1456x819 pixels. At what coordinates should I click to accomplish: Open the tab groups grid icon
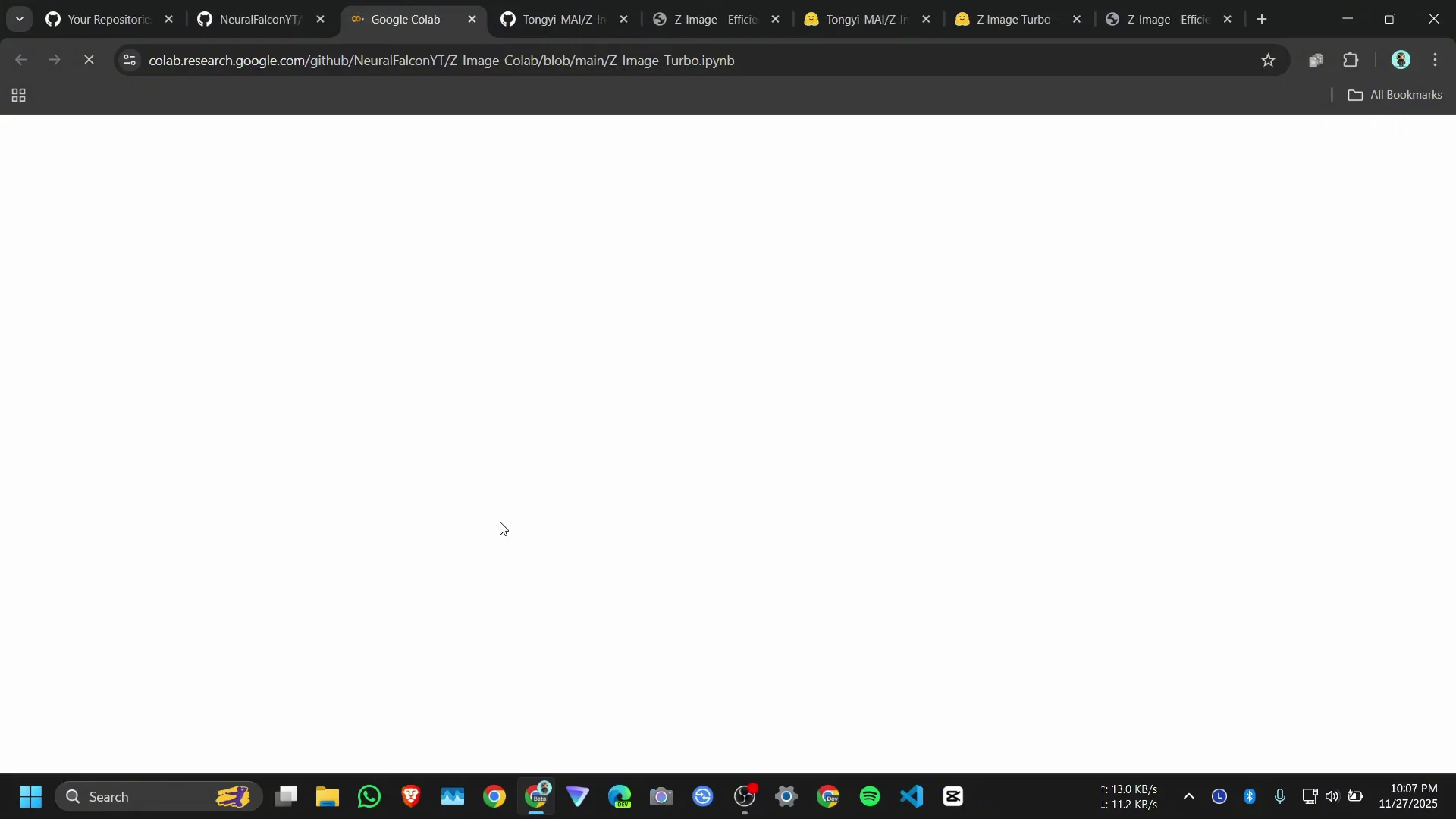click(x=19, y=95)
